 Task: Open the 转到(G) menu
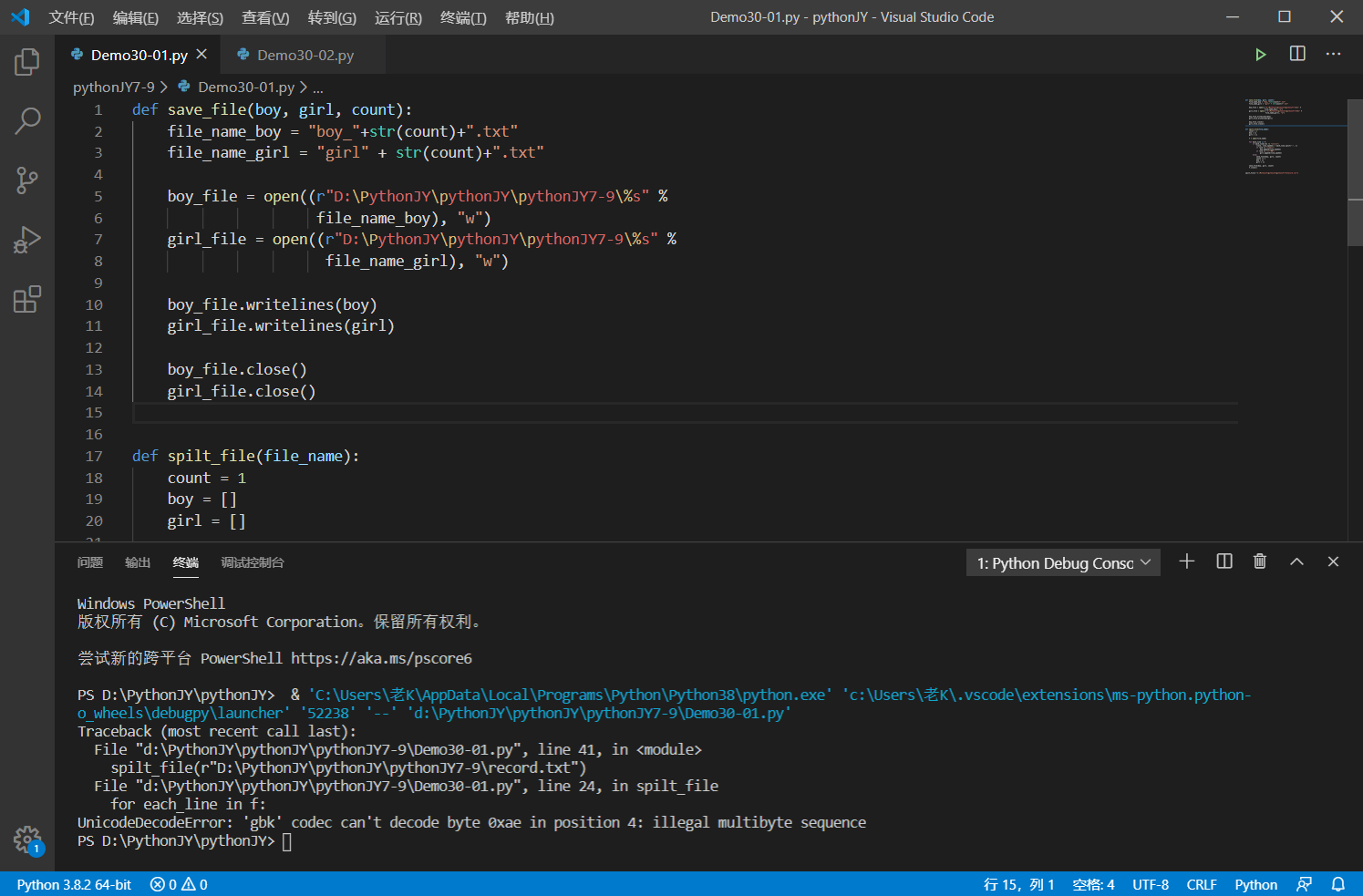332,18
